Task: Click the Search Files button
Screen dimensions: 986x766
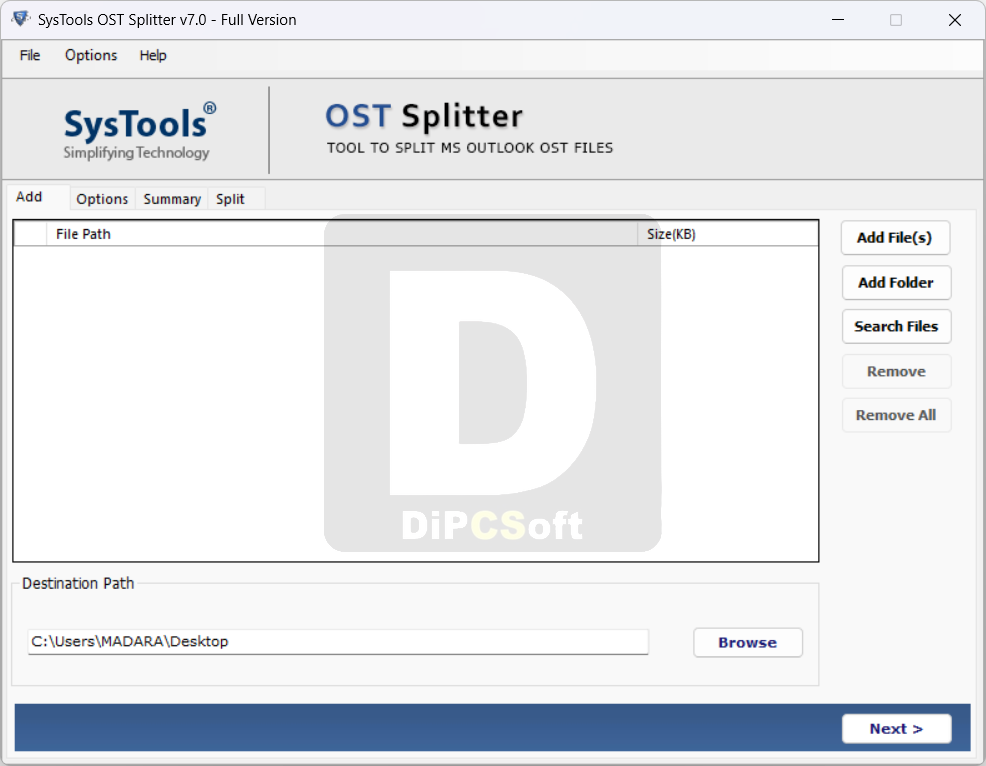Action: tap(896, 326)
